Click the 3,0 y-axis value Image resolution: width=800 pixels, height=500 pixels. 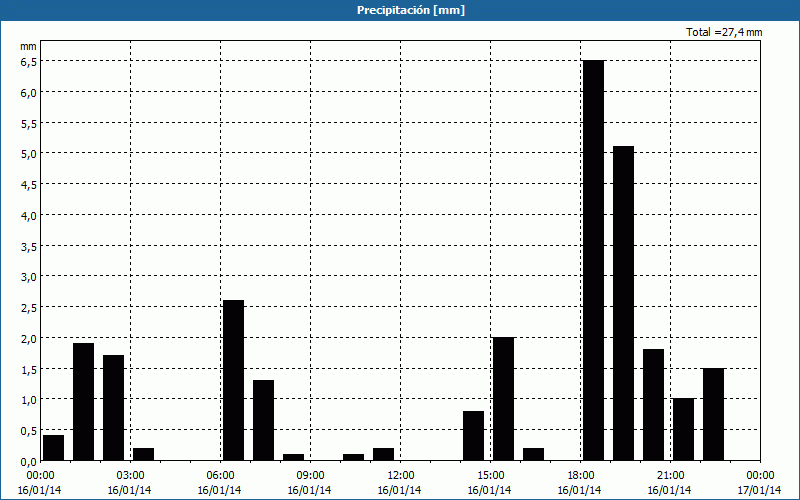click(x=29, y=277)
